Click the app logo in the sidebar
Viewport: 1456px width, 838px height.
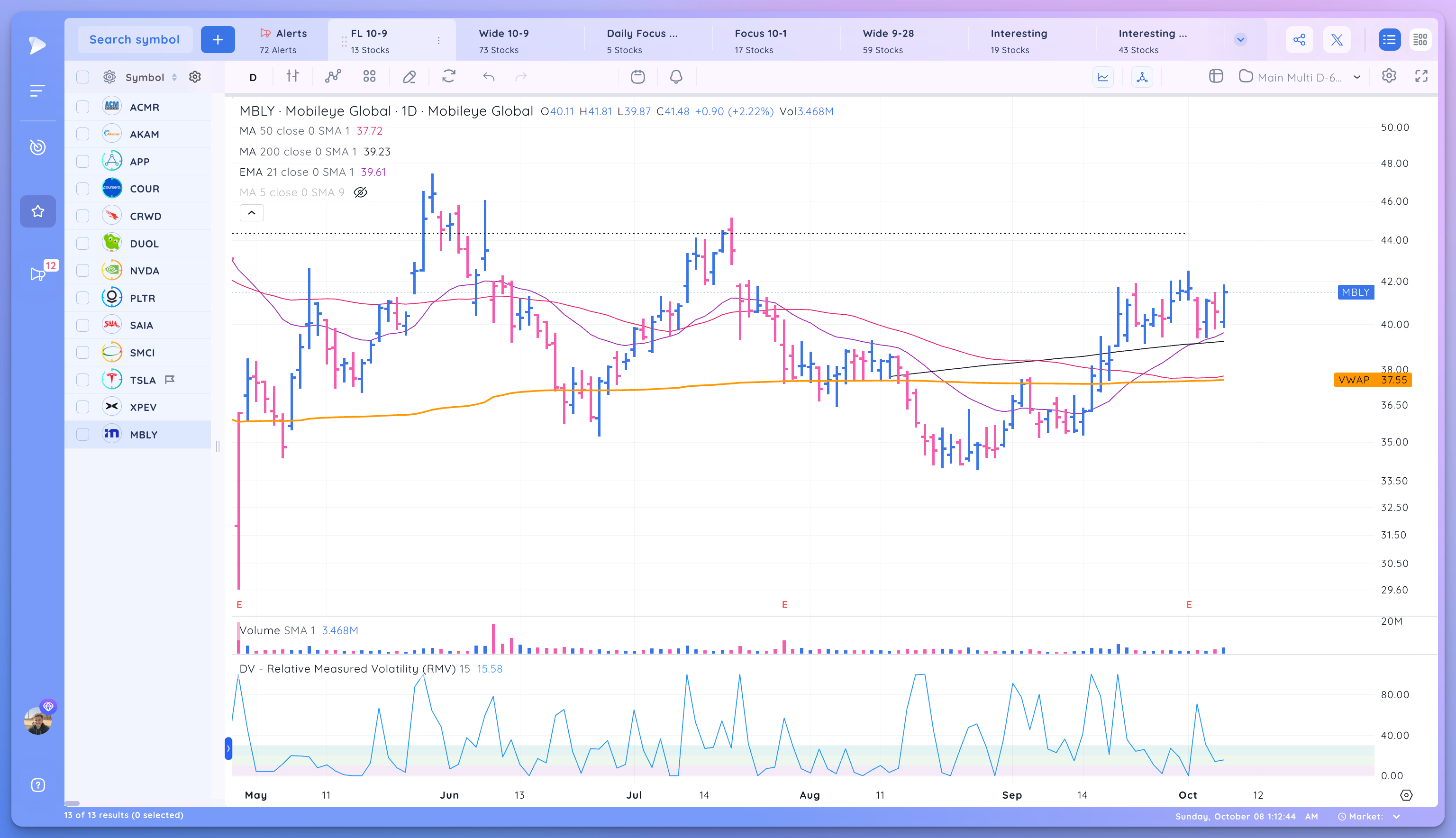pyautogui.click(x=37, y=45)
